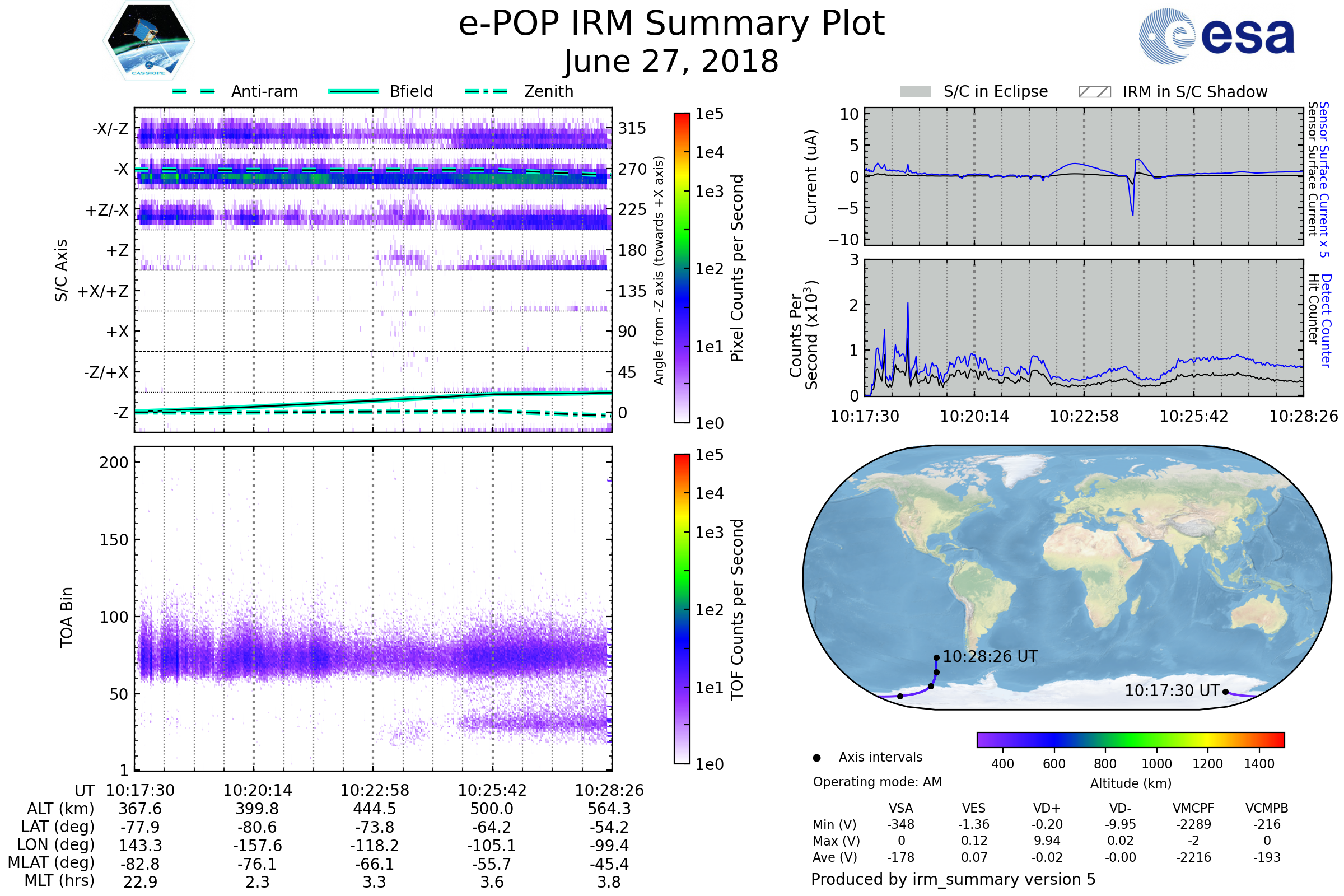Click the VMCPF column header
This screenshot has width=1344, height=896.
coord(1193,809)
